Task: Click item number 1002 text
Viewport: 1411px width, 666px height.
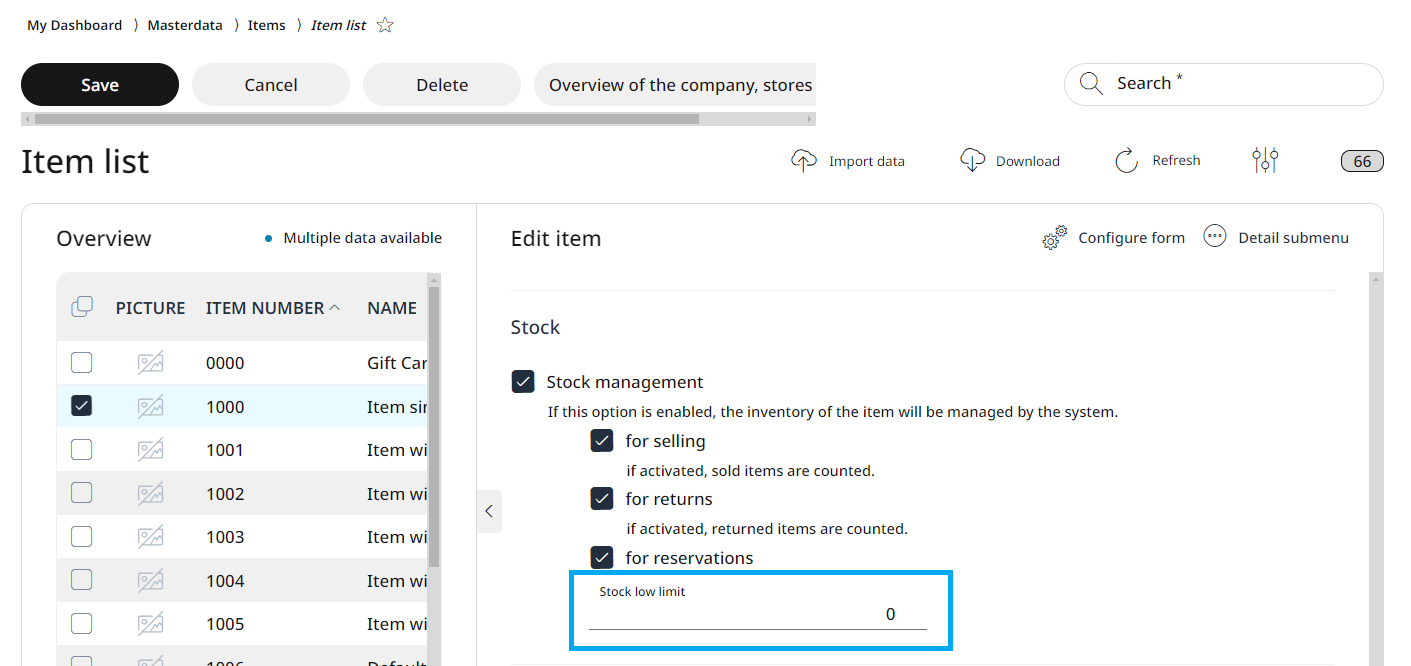Action: (225, 494)
